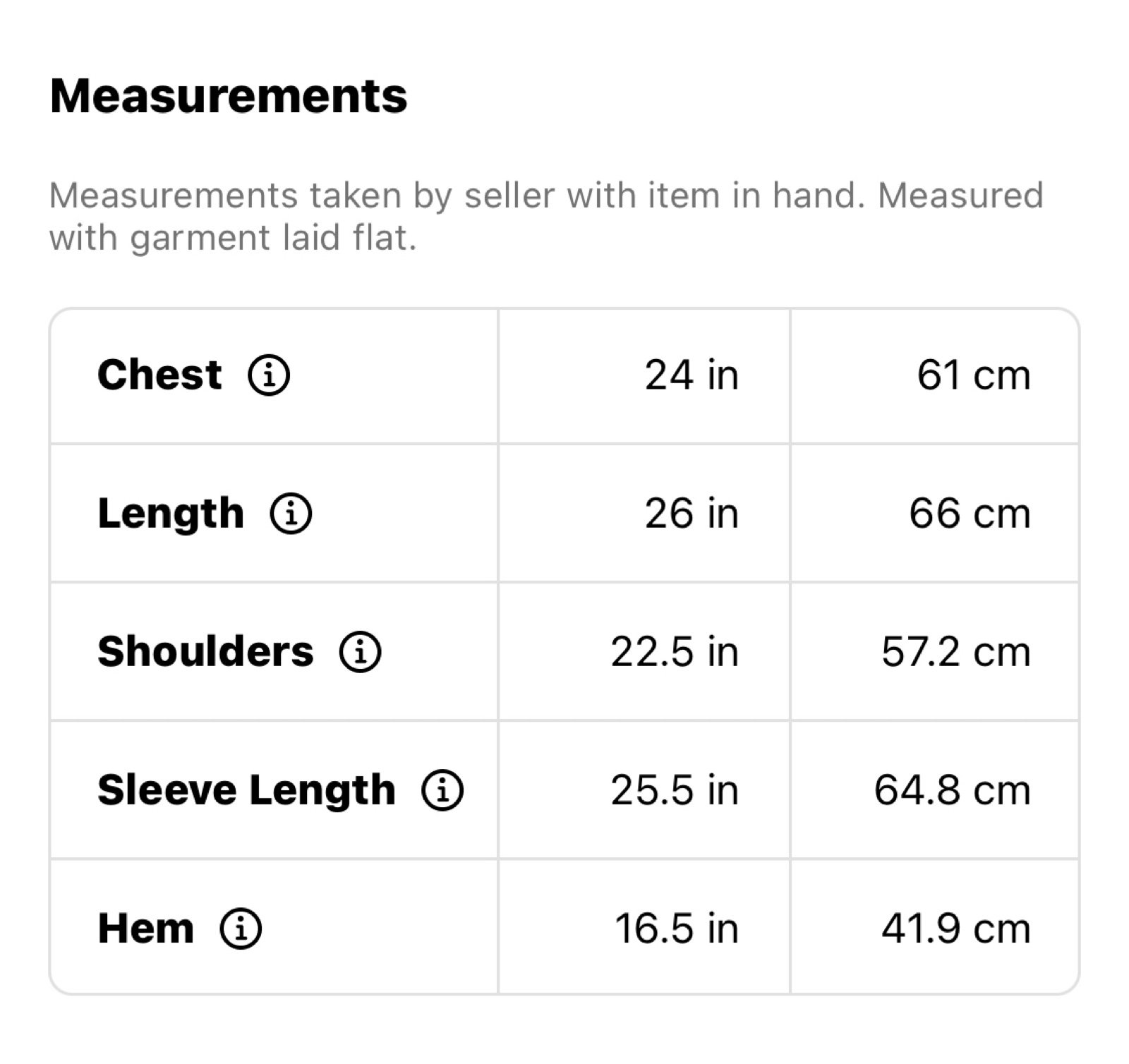The width and height of the screenshot is (1129, 1064).
Task: Open the Chest info icon
Action: tap(268, 375)
